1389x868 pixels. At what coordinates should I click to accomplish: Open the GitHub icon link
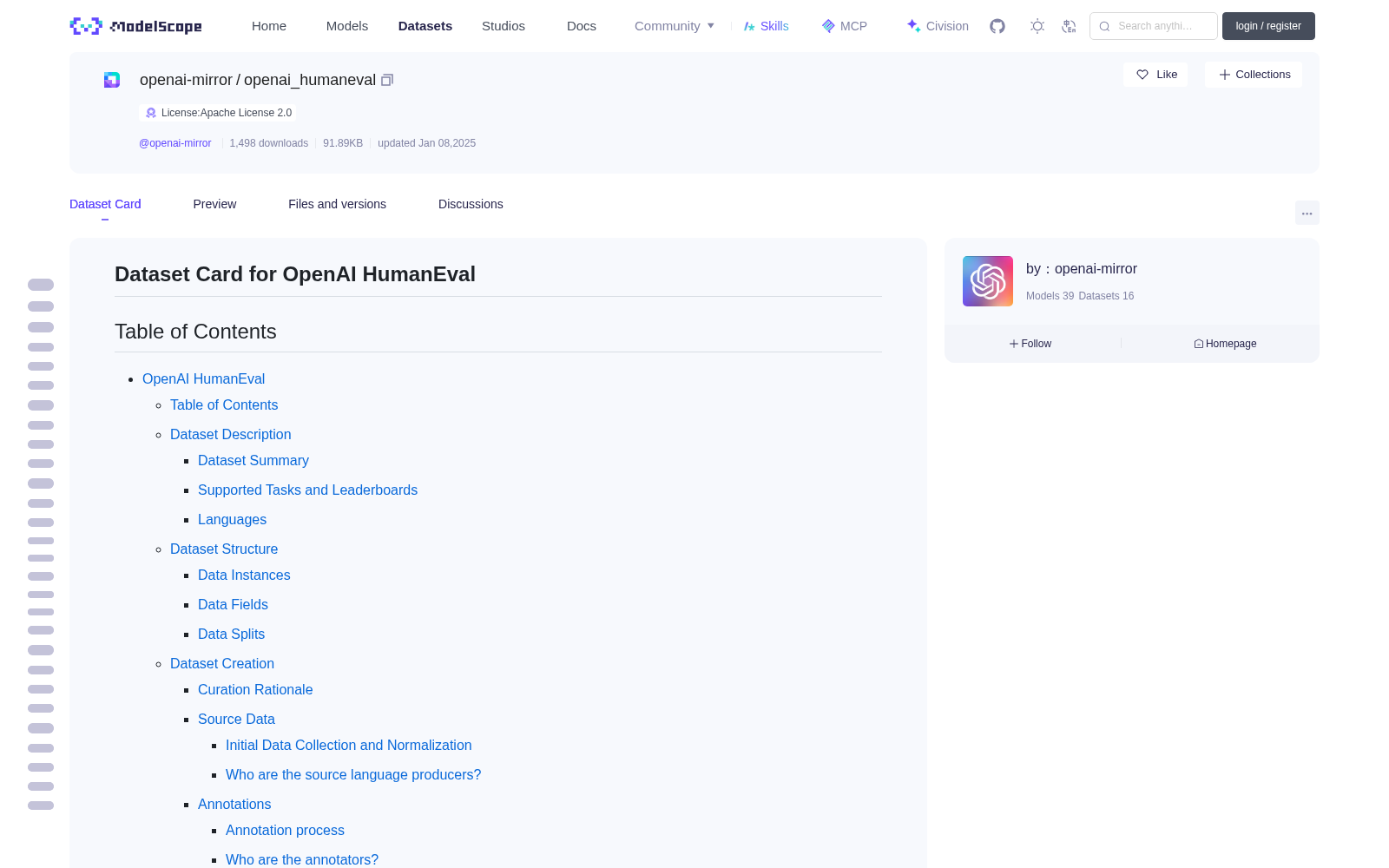(x=997, y=26)
